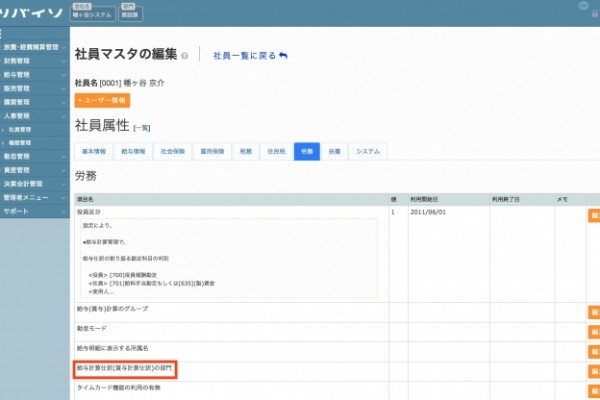Viewport: 600px width, 400px height.
Task: Switch to the 雇用保険 tab
Action: [212, 151]
